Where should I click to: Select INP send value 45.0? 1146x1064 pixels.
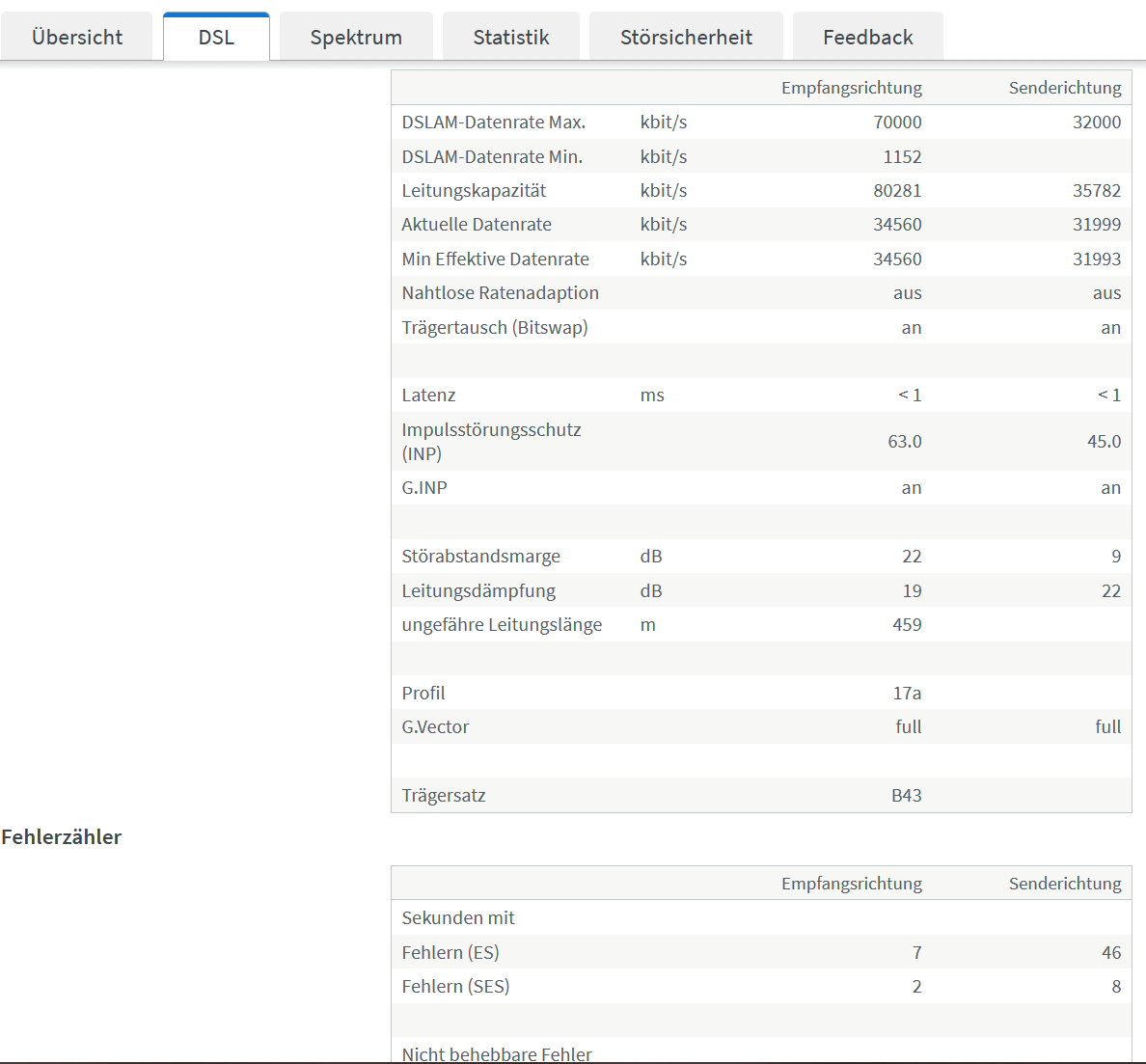click(x=1104, y=442)
